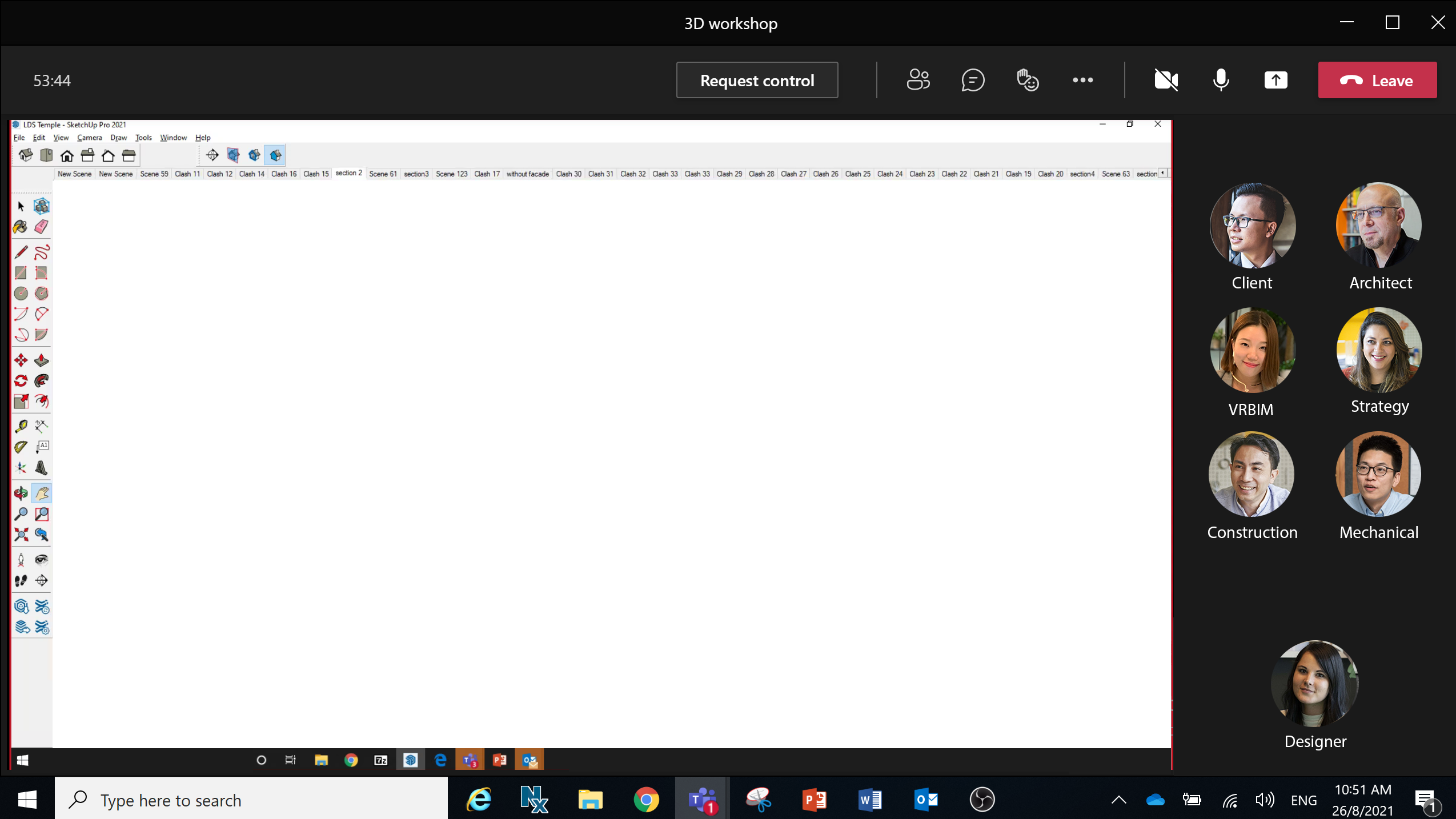This screenshot has width=1456, height=819.
Task: Choose the Tape Measure tool
Action: click(x=21, y=426)
